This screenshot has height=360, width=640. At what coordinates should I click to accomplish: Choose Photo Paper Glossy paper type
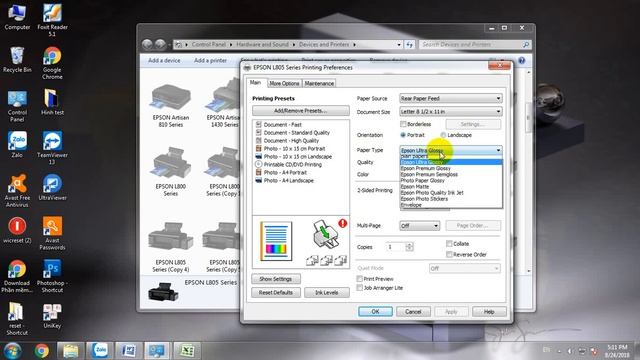(x=451, y=180)
